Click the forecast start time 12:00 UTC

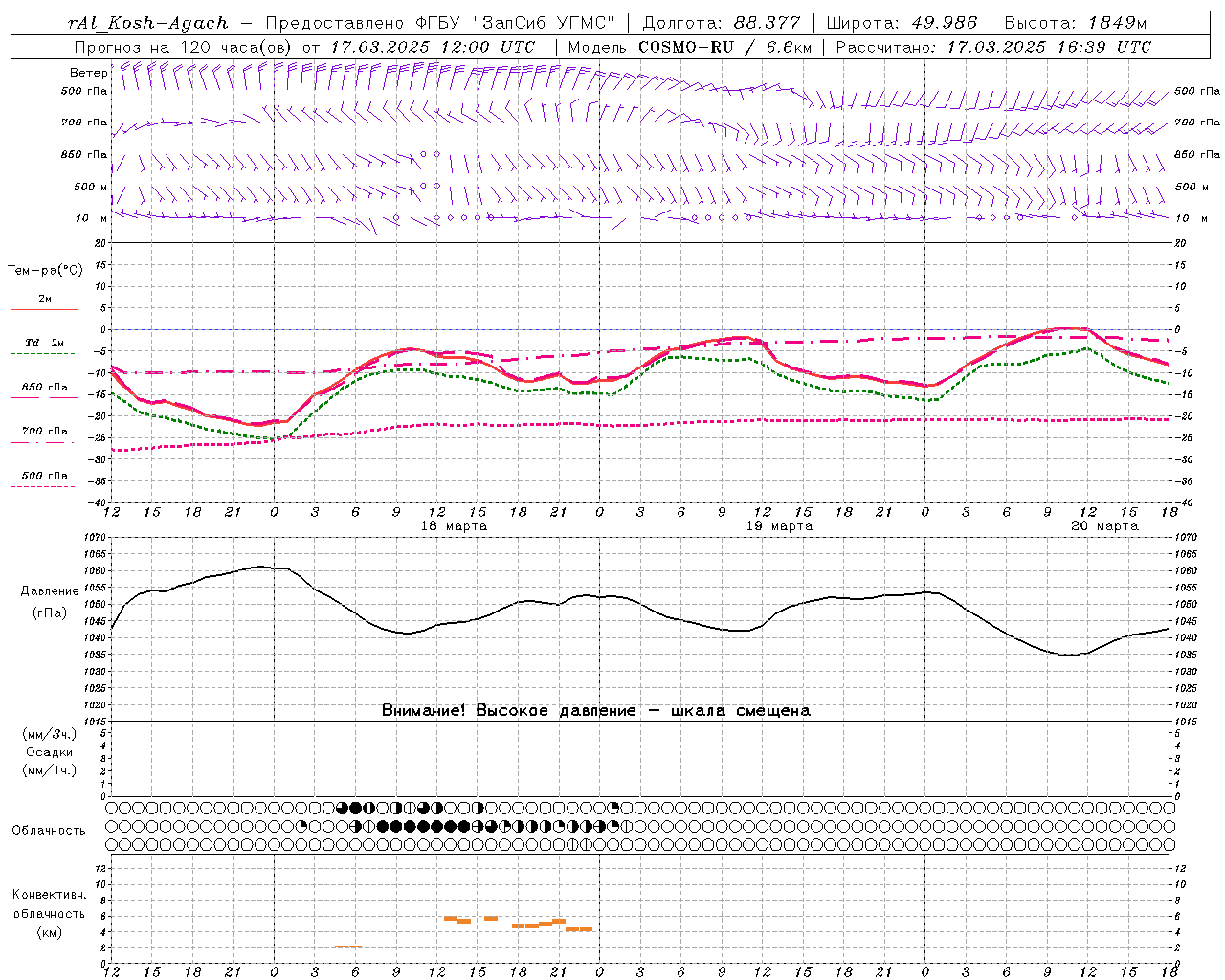(488, 47)
